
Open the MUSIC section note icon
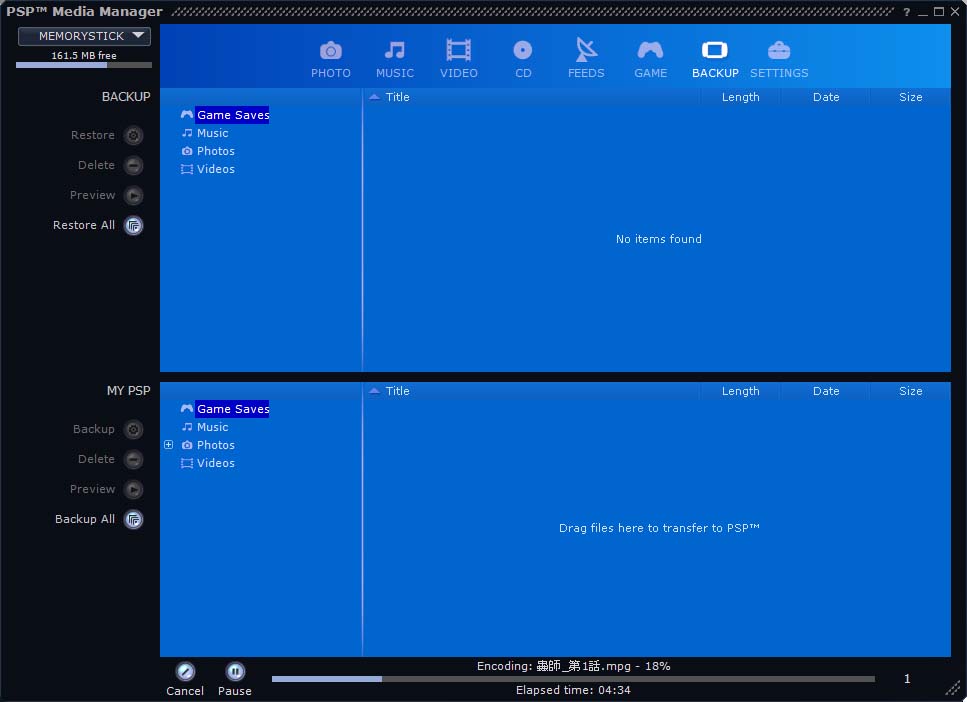[x=395, y=51]
